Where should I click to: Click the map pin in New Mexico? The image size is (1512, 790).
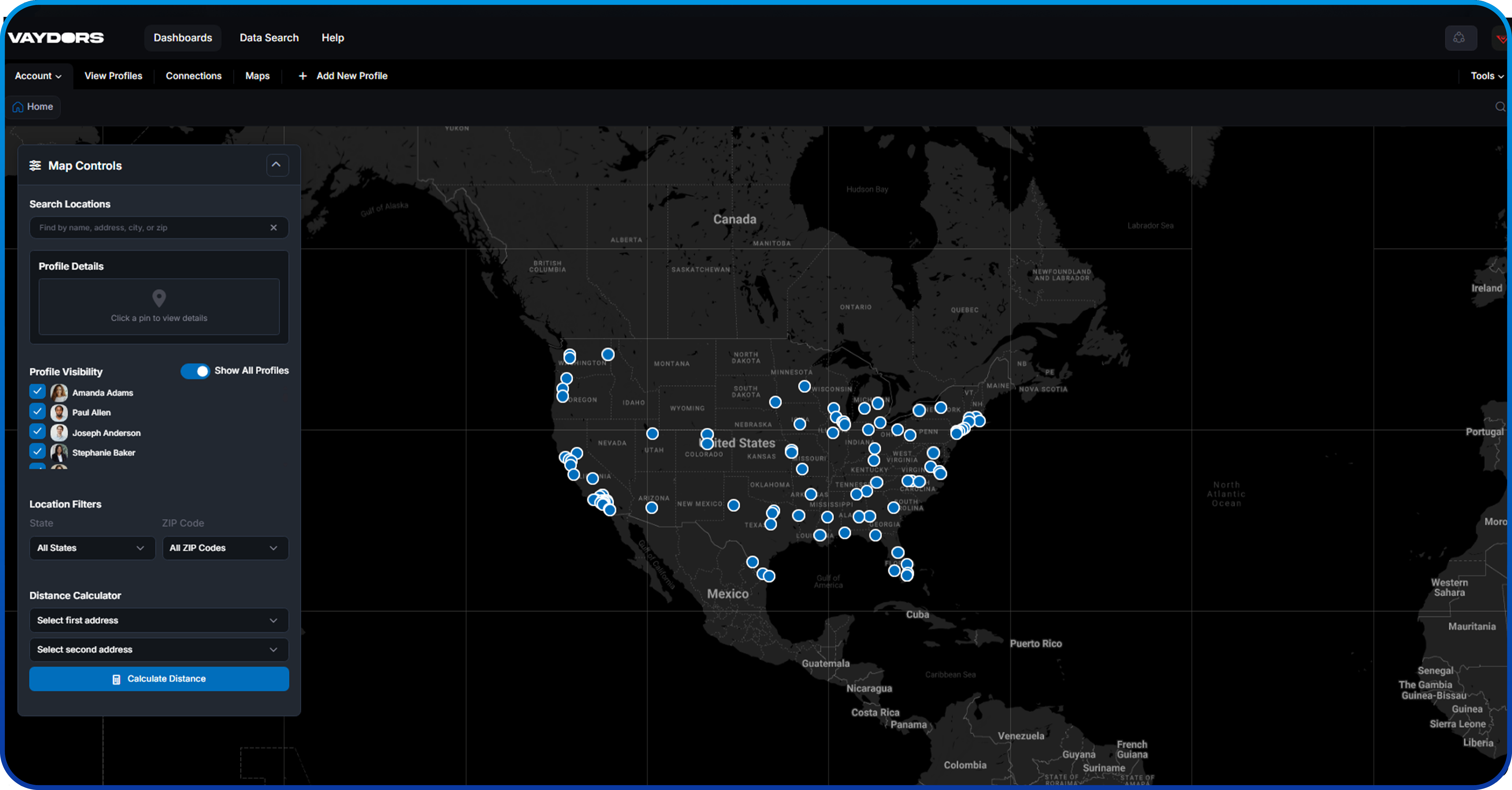tap(734, 505)
